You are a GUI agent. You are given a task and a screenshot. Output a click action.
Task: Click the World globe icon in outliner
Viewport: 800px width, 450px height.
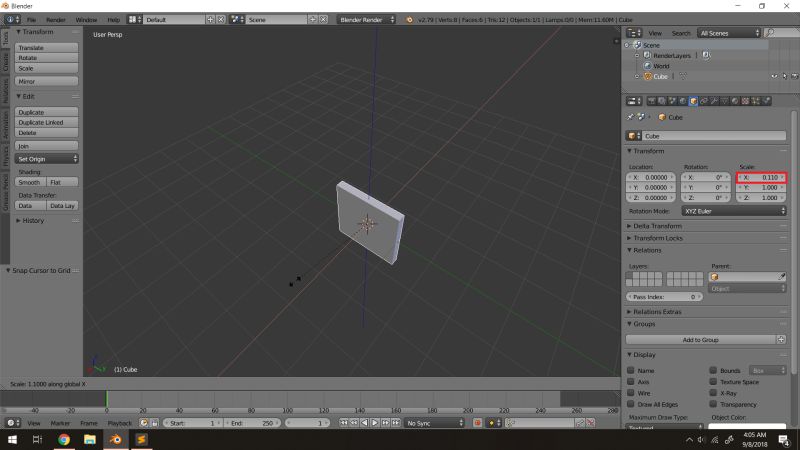coord(647,66)
